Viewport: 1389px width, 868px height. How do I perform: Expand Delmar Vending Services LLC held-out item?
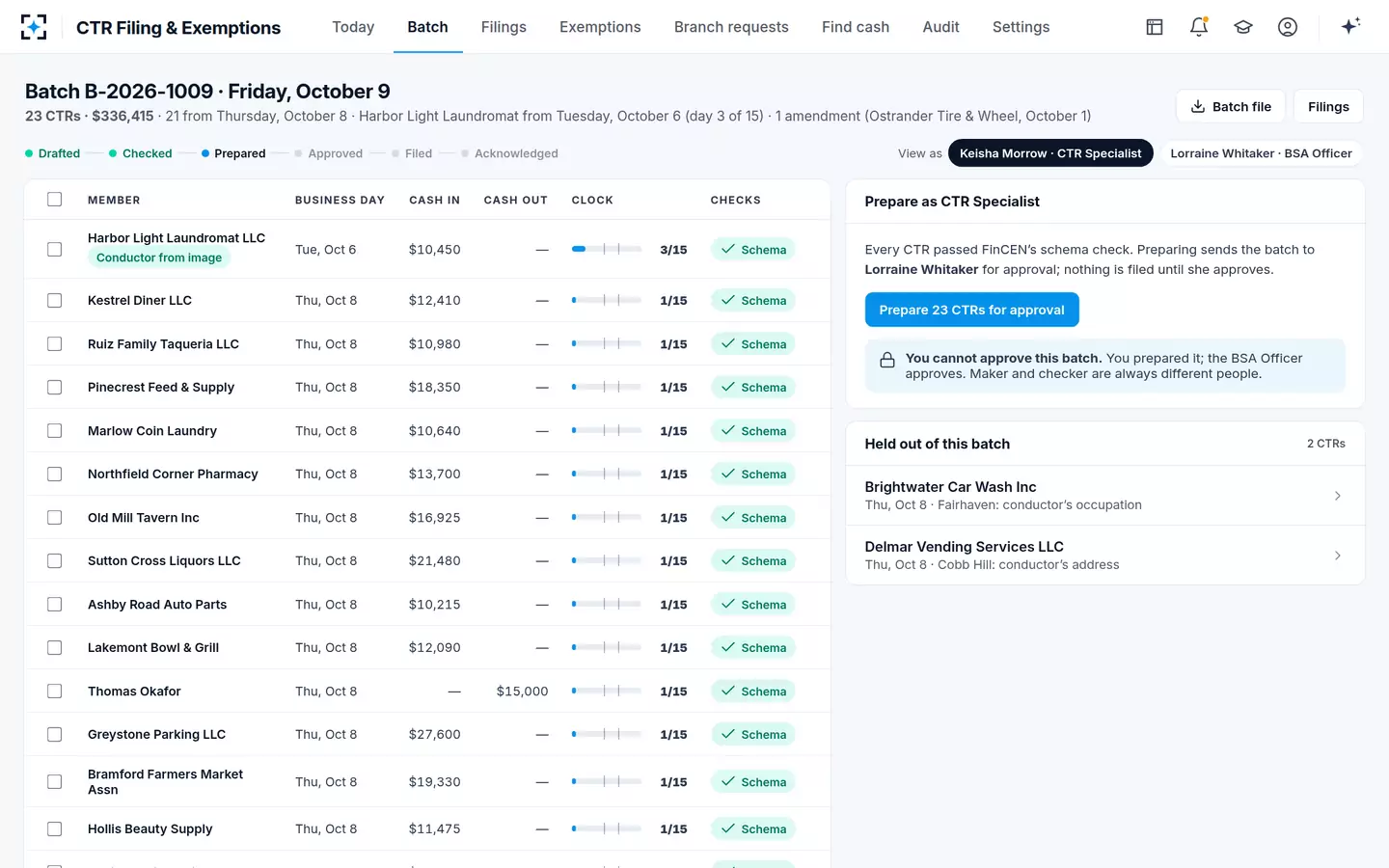[1104, 556]
